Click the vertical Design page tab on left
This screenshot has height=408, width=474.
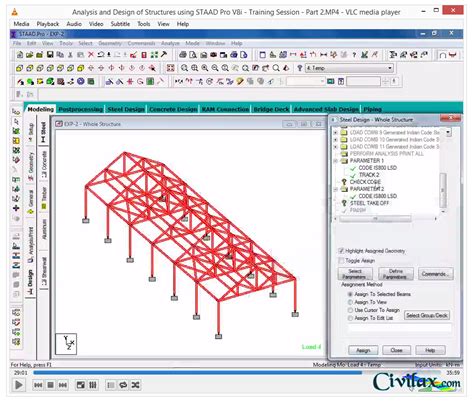tap(30, 282)
